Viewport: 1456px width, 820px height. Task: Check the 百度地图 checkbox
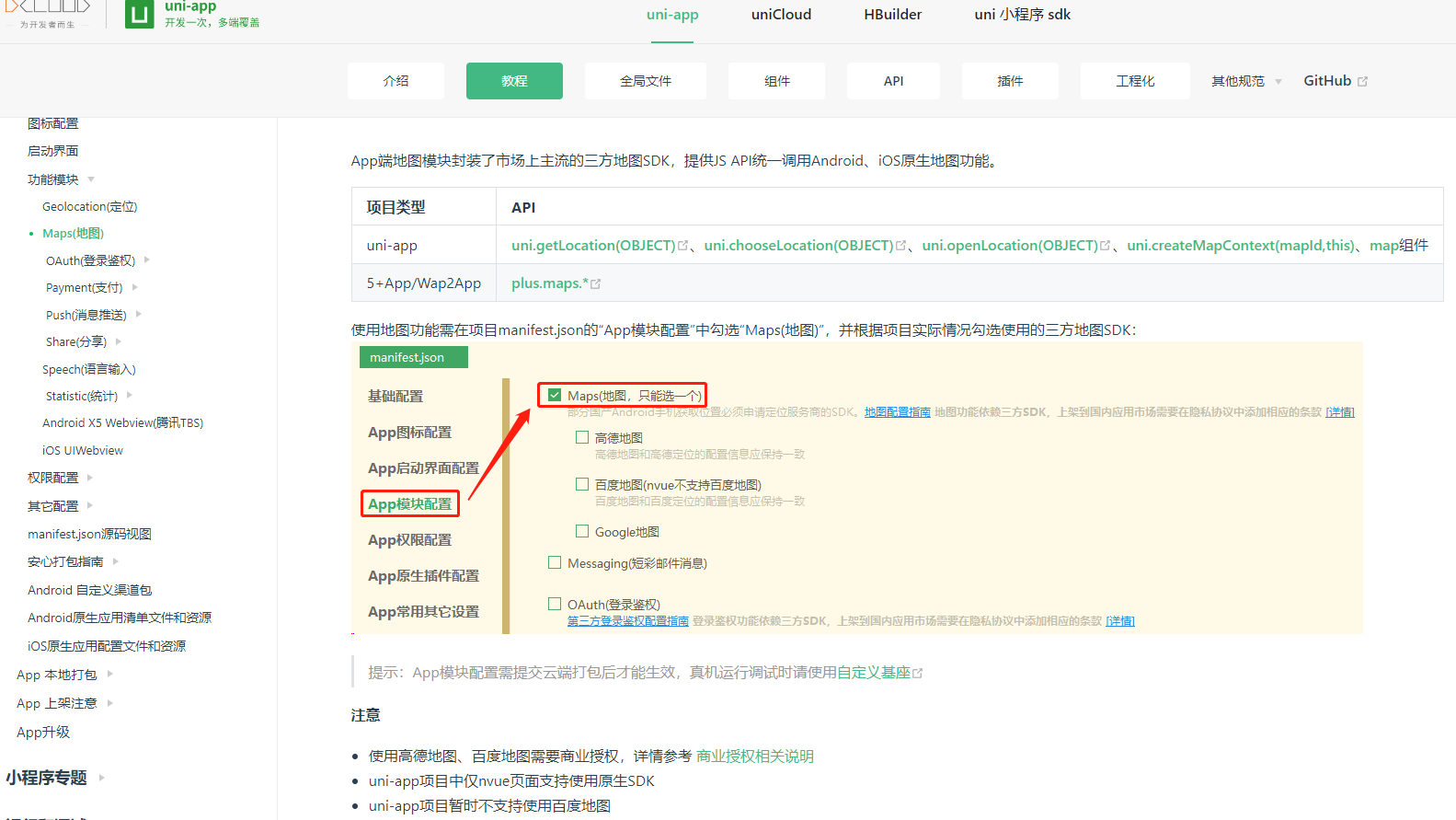582,484
